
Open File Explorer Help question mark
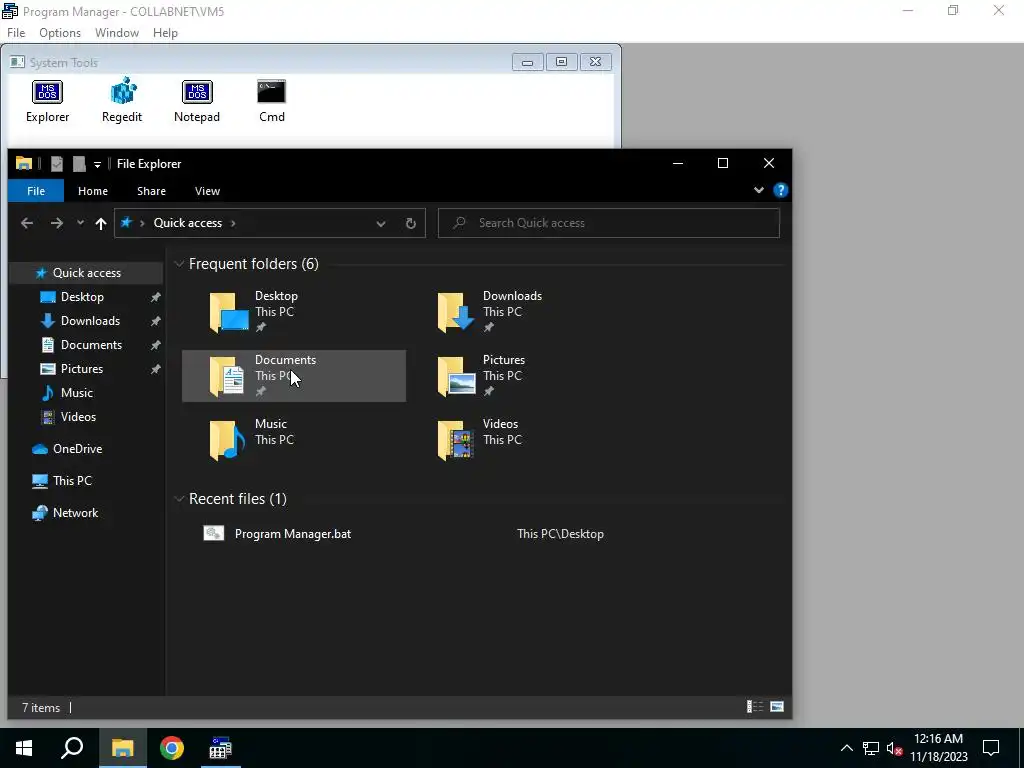tap(780, 190)
